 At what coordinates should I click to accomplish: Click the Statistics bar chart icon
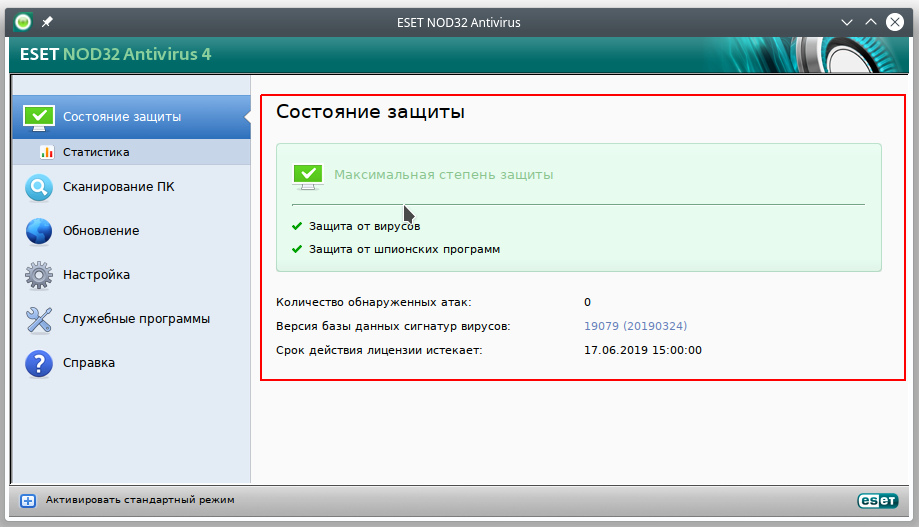(46, 152)
